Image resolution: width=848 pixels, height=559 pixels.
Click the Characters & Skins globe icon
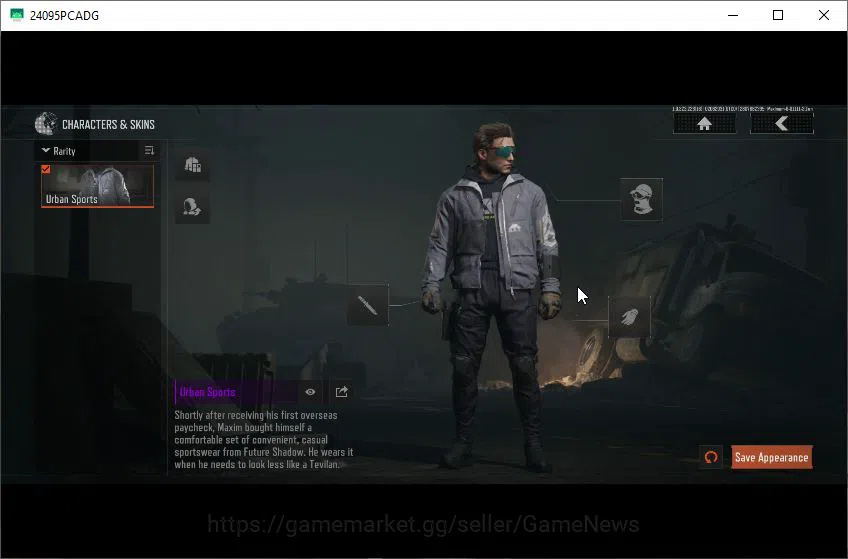click(45, 124)
